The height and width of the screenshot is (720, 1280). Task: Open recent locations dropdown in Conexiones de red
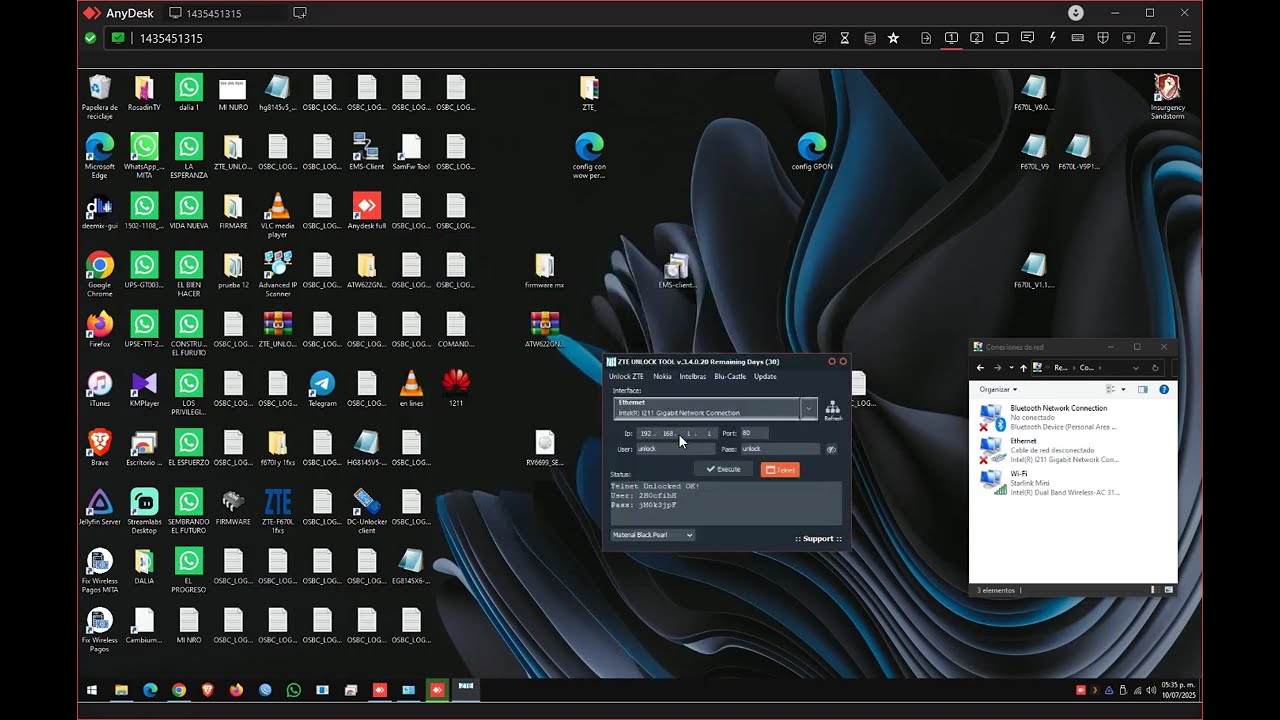[x=1011, y=367]
